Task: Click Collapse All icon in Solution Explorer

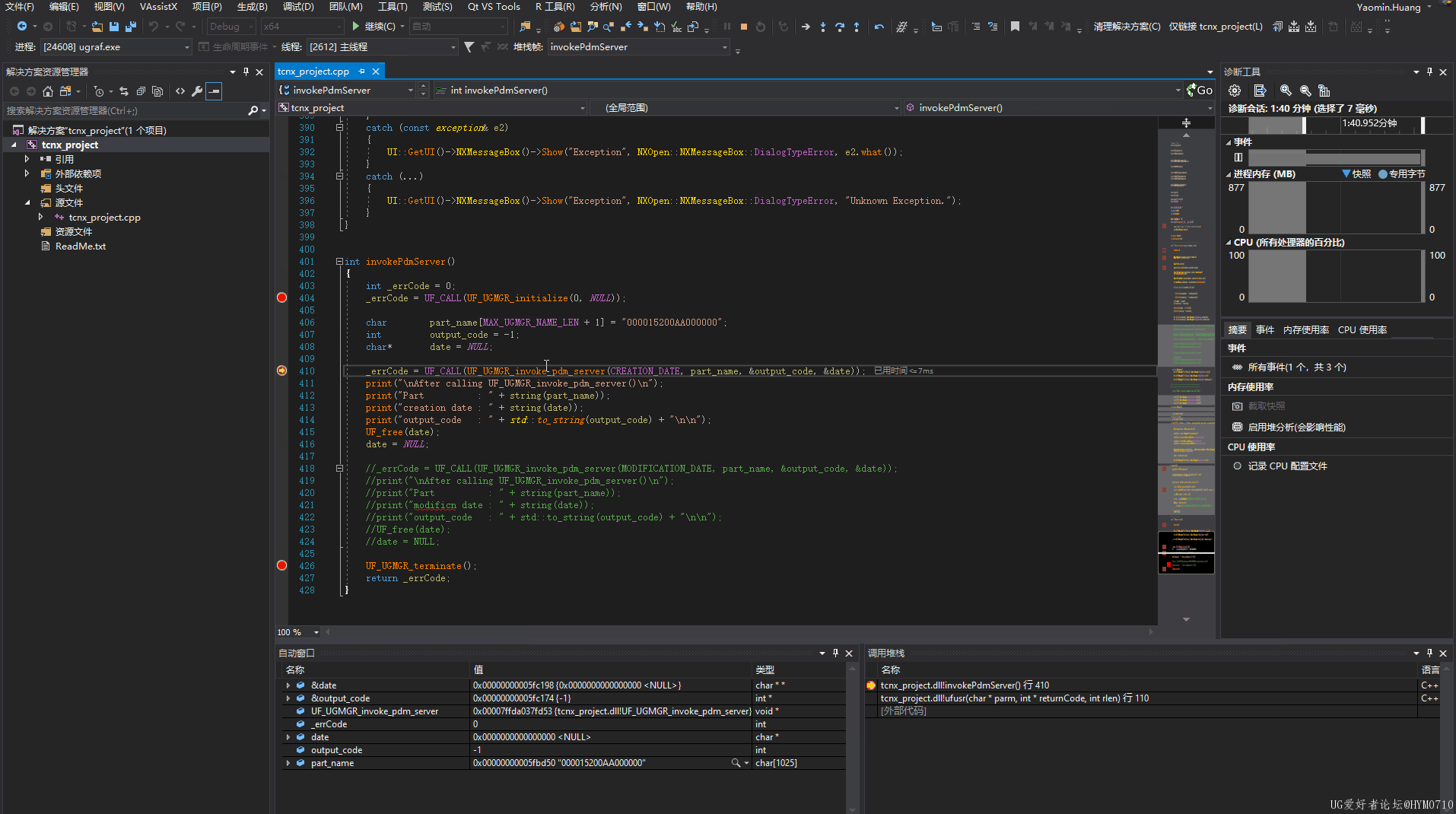Action: tap(141, 91)
